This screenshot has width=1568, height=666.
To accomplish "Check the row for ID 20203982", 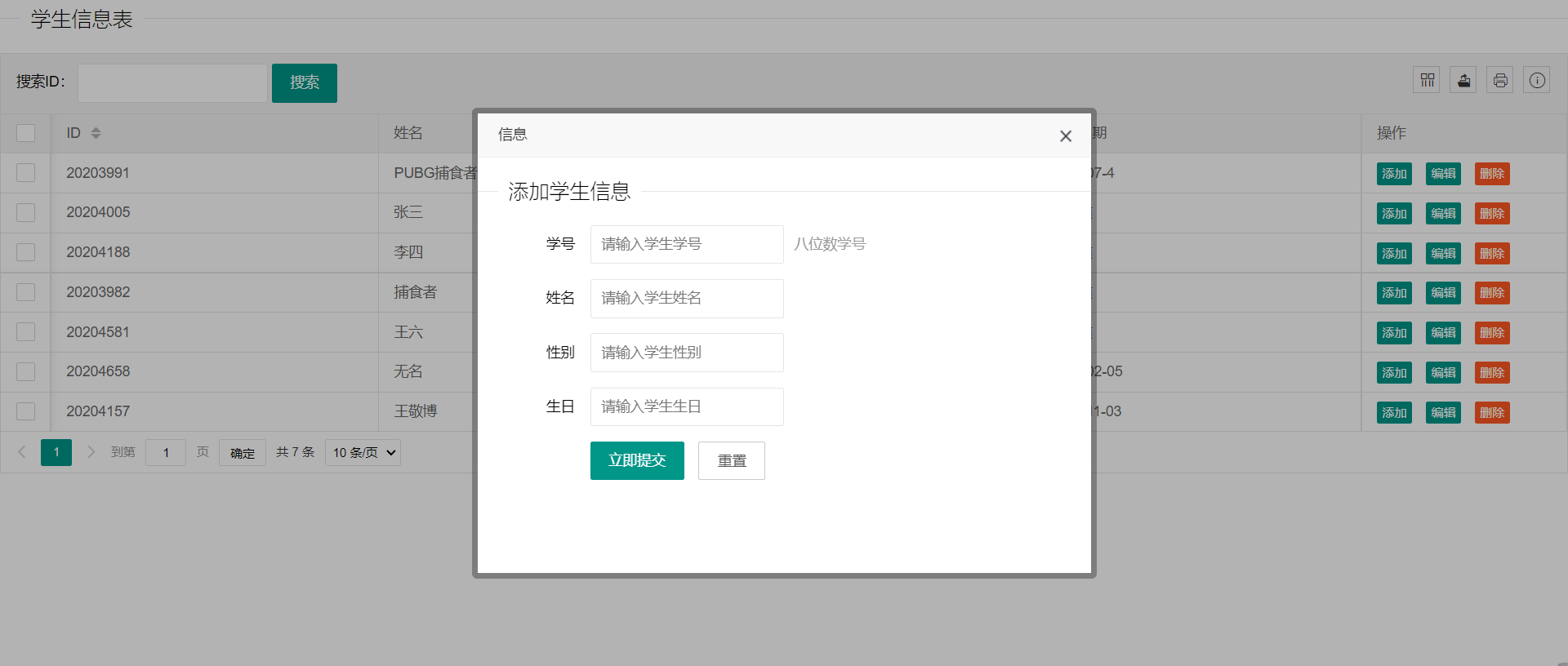I will click(26, 292).
